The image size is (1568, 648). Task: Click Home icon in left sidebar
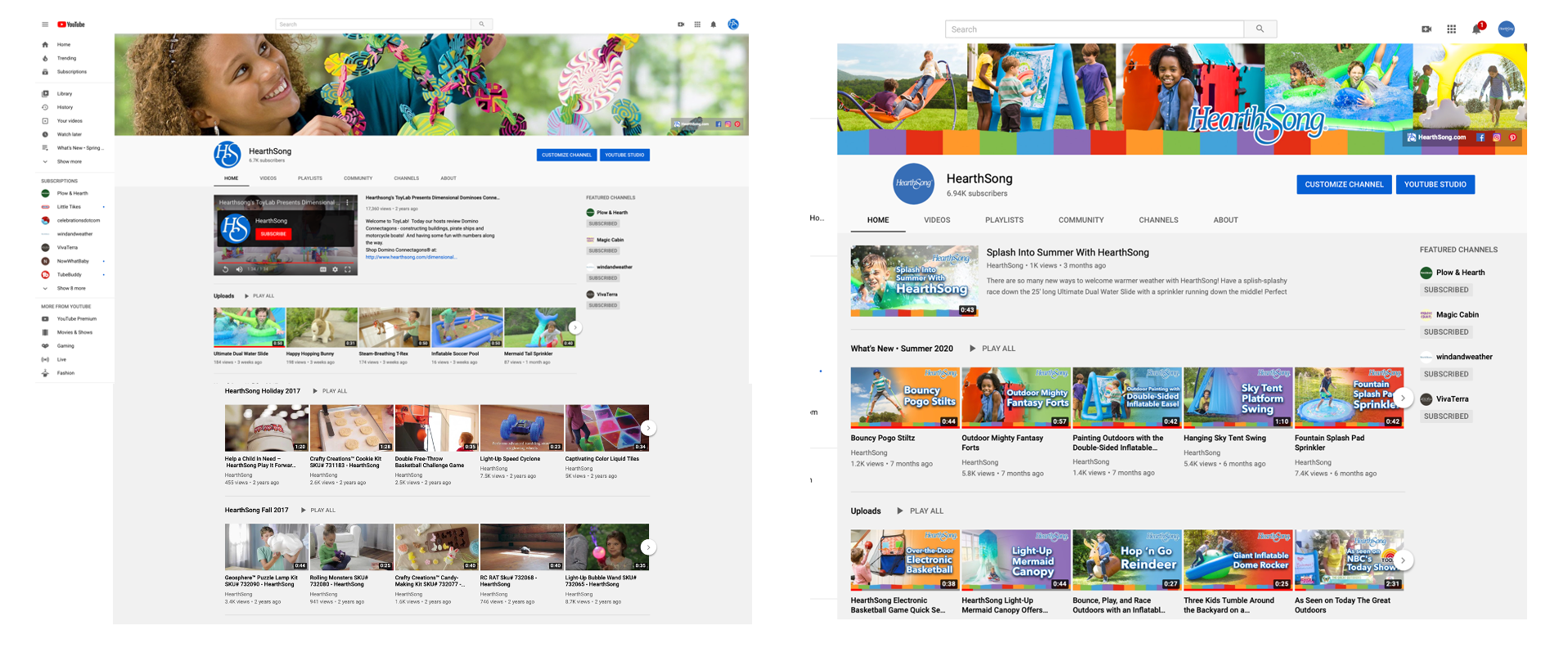pos(45,44)
